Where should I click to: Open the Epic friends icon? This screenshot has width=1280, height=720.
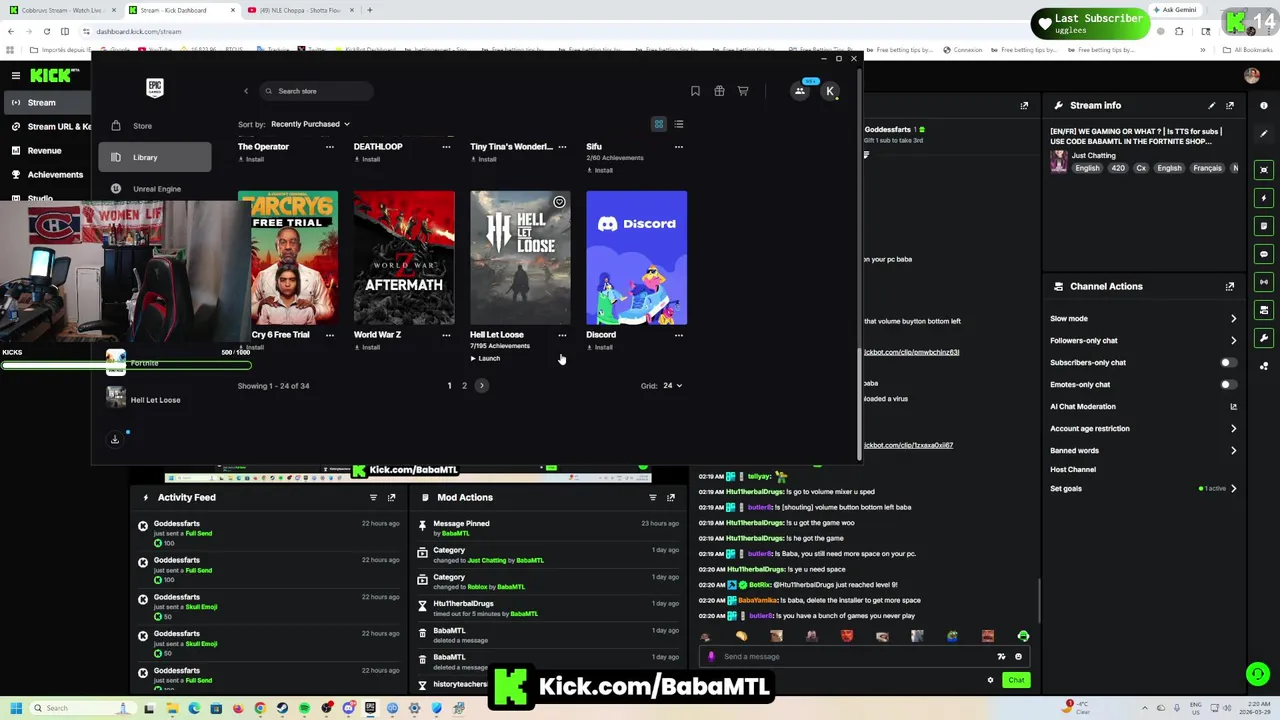[800, 91]
